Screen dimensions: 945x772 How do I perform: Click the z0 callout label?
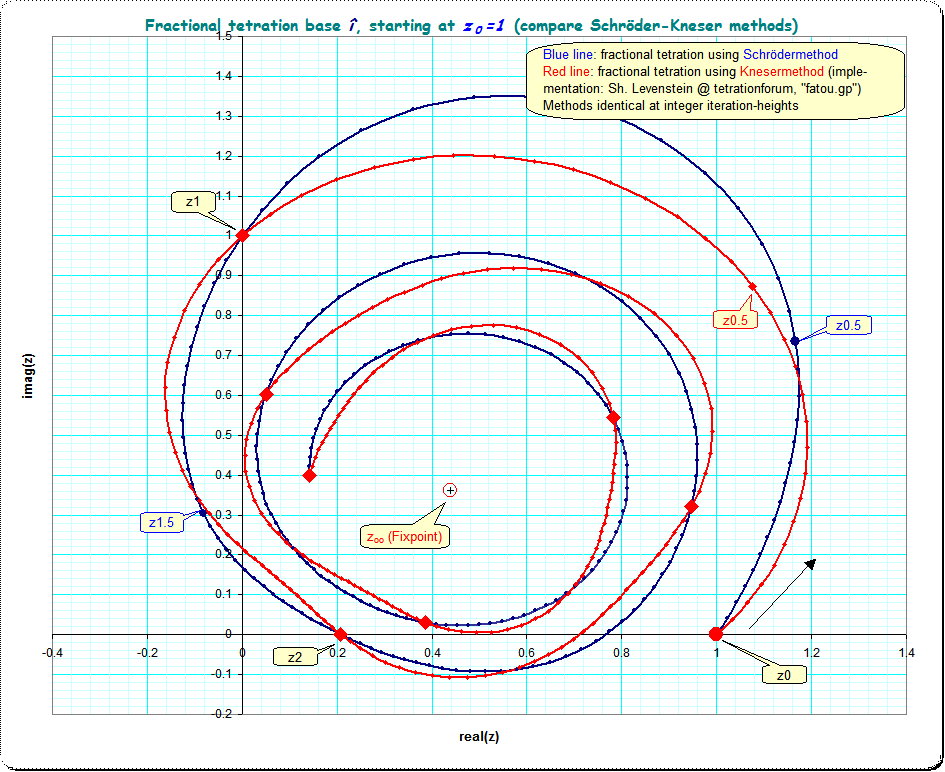783,675
